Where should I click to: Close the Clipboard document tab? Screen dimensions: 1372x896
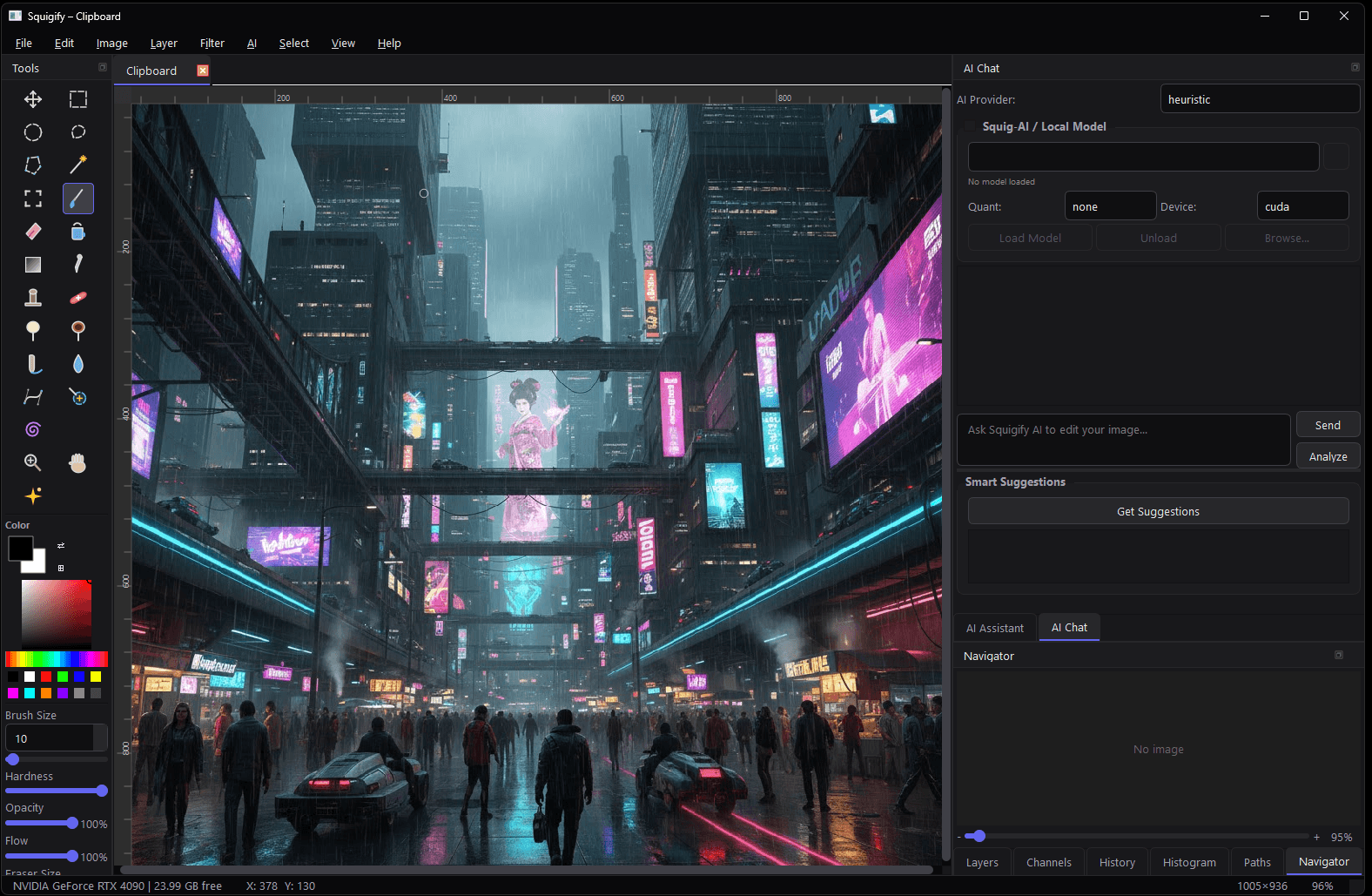click(x=203, y=71)
